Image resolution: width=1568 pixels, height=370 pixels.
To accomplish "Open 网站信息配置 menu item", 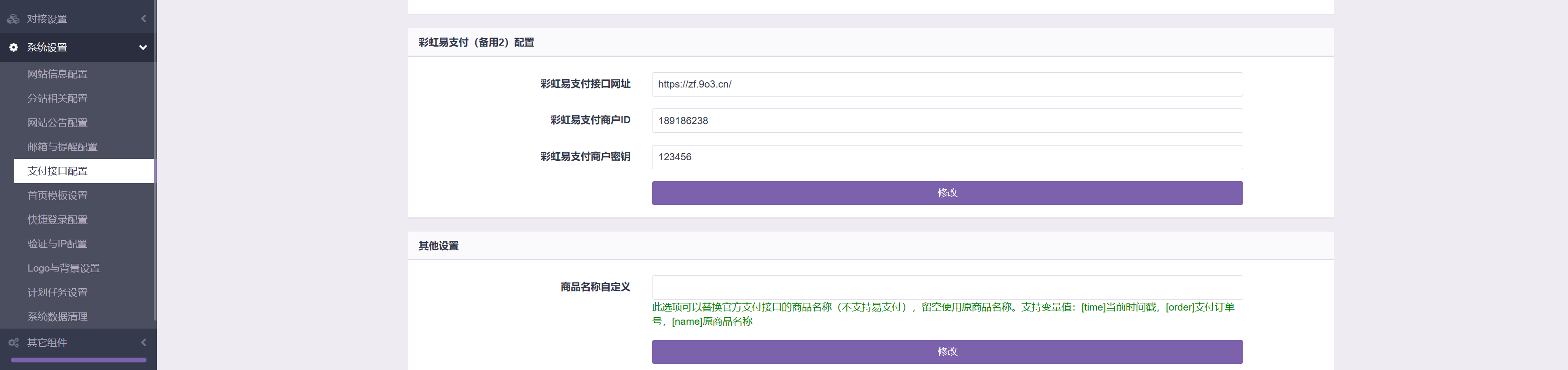I will click(x=57, y=74).
